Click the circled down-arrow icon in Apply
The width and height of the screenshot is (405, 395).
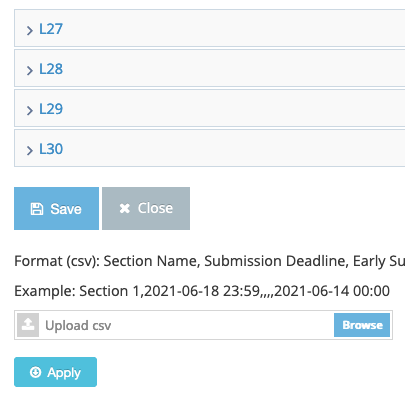pos(35,372)
